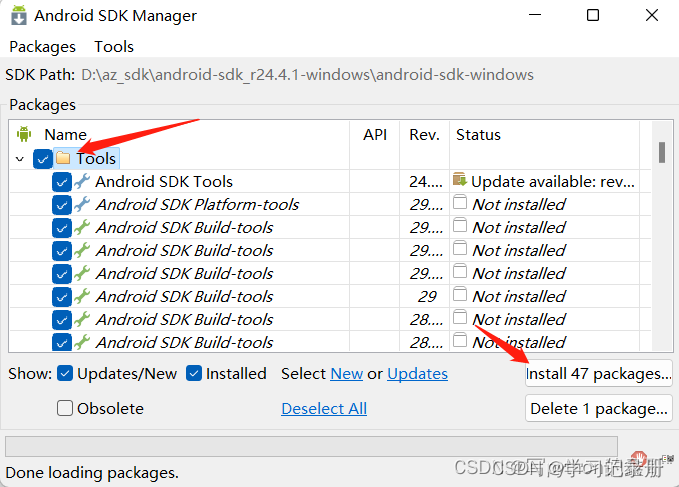Image resolution: width=679 pixels, height=487 pixels.
Task: Click the wrench icon beside Android SDK Platform-tools
Action: point(82,204)
